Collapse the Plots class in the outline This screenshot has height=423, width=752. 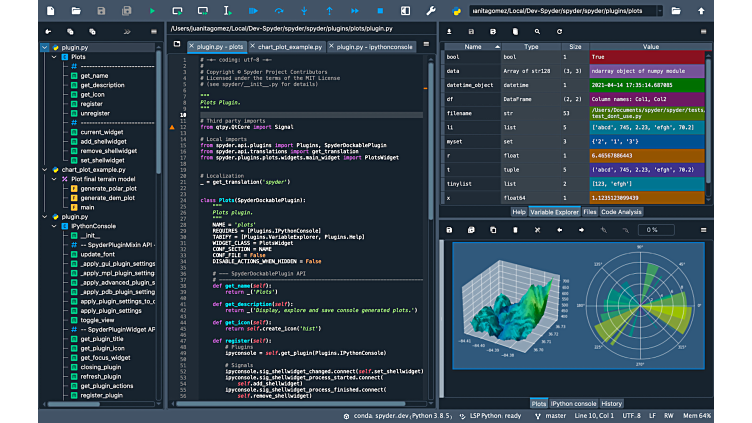[x=53, y=57]
